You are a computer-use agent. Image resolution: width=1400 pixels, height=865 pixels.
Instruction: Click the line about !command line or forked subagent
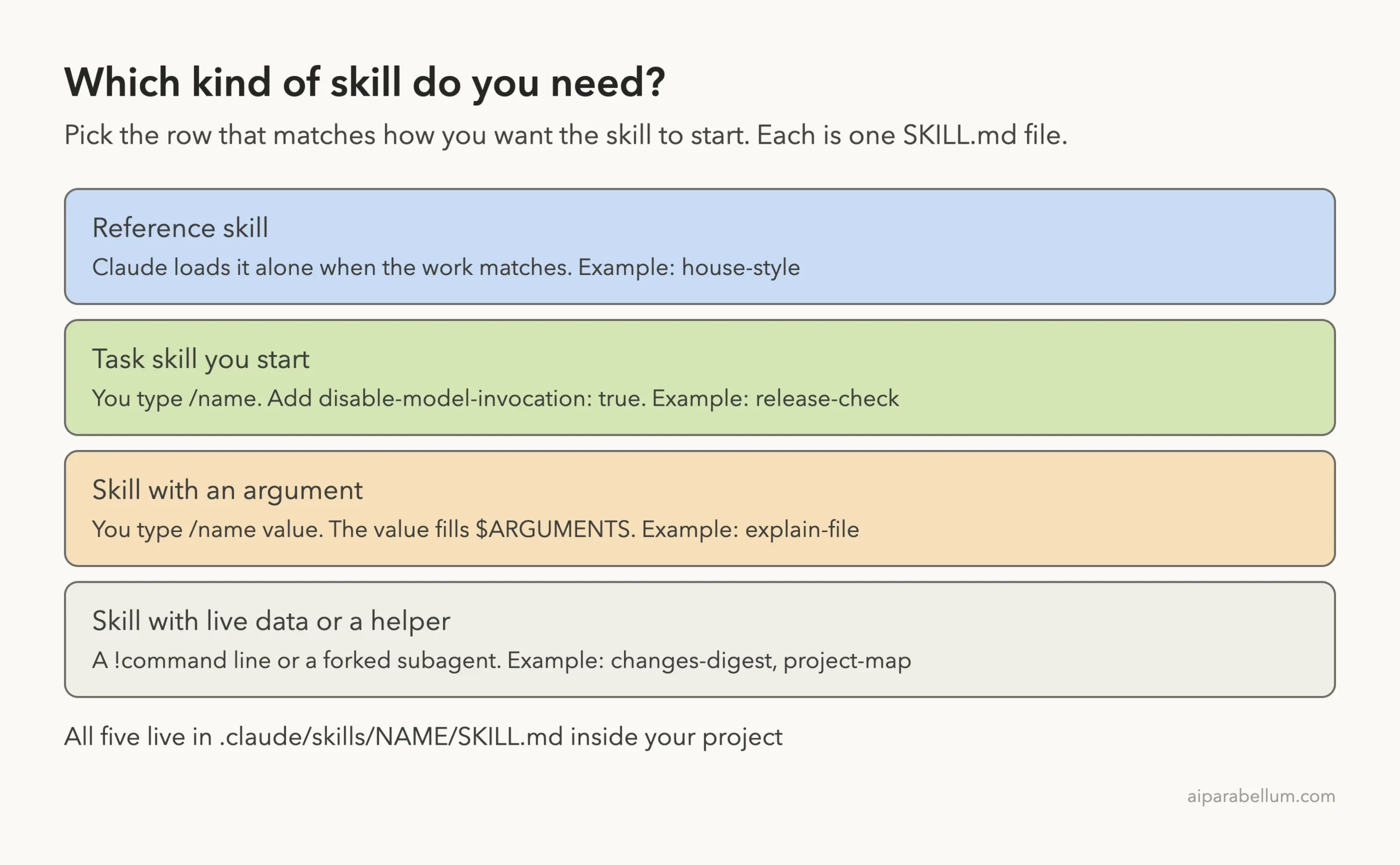[501, 661]
